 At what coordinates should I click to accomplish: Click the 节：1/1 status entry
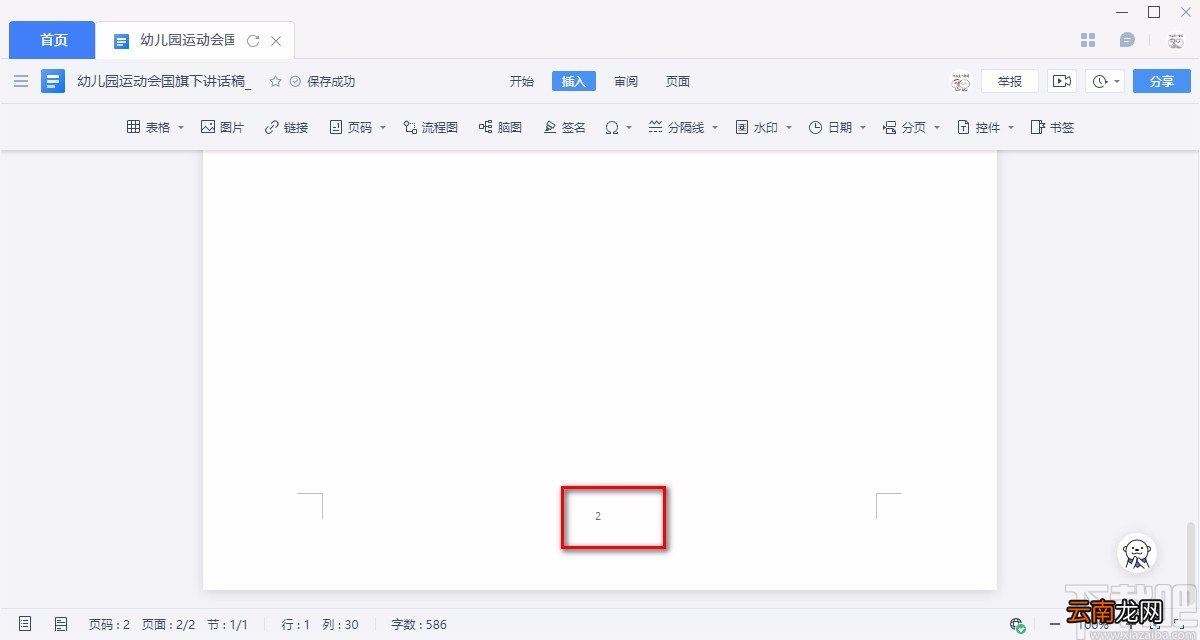click(x=227, y=624)
